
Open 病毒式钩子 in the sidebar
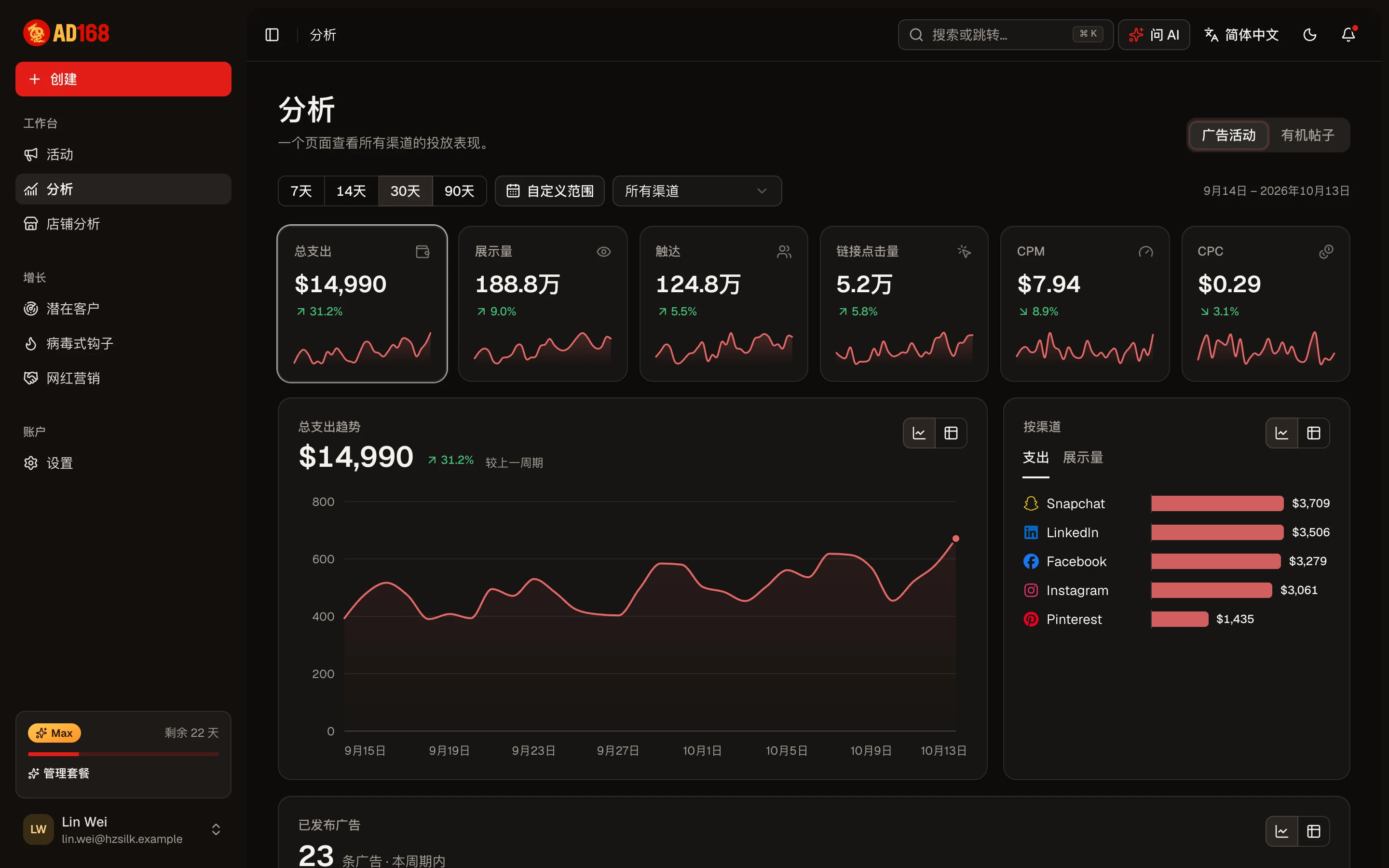[x=123, y=343]
